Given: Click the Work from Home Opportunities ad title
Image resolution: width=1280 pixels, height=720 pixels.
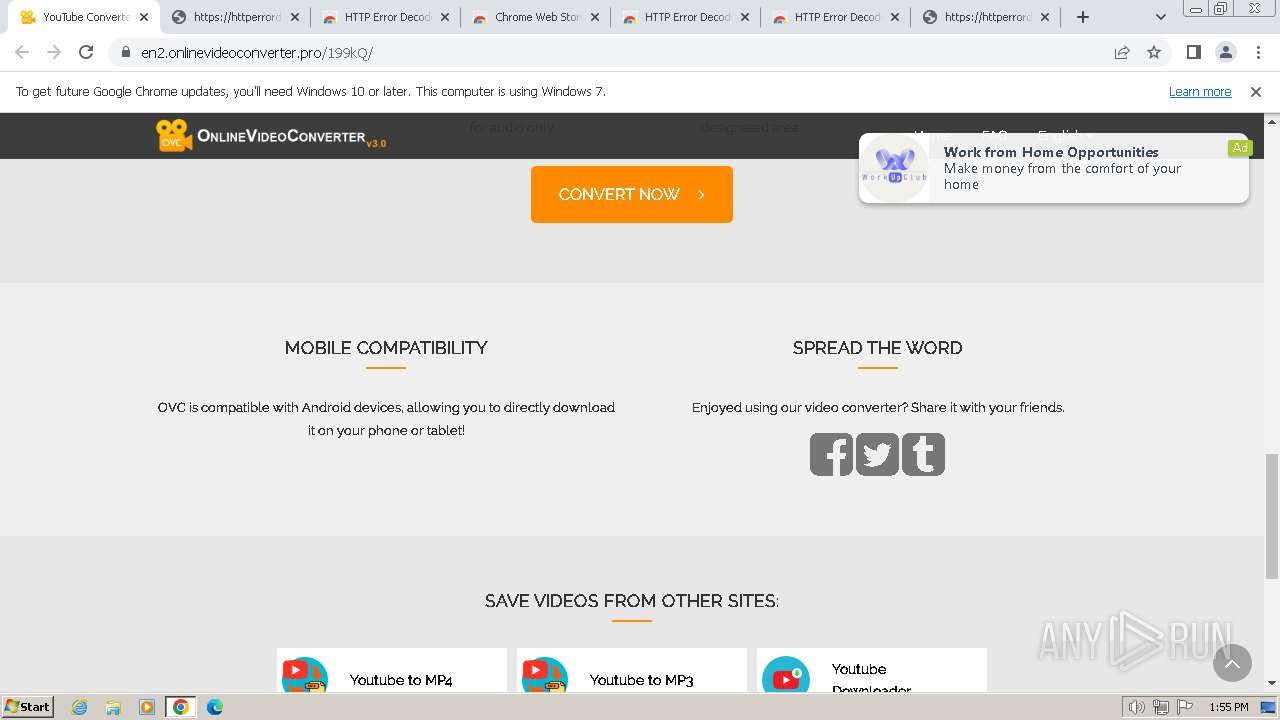Looking at the screenshot, I should (x=1051, y=152).
